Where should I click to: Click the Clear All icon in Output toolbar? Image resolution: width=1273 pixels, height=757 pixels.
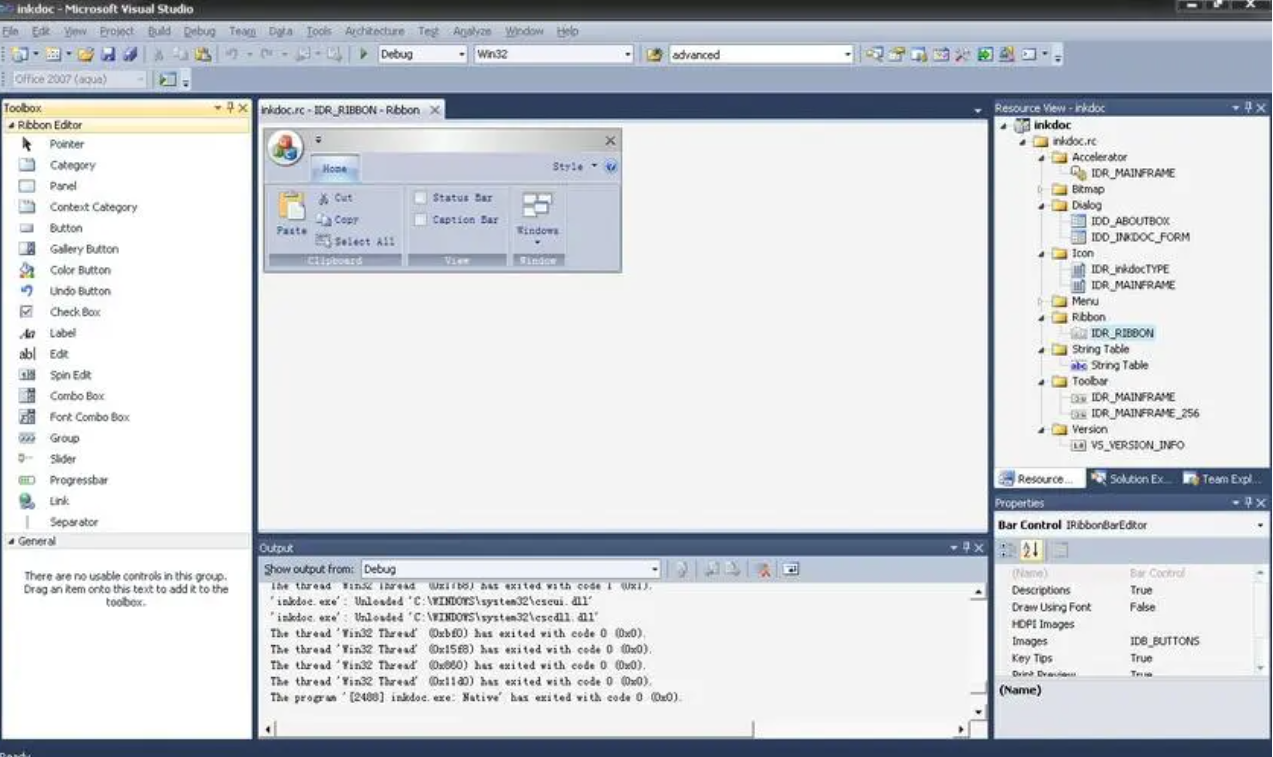(763, 569)
